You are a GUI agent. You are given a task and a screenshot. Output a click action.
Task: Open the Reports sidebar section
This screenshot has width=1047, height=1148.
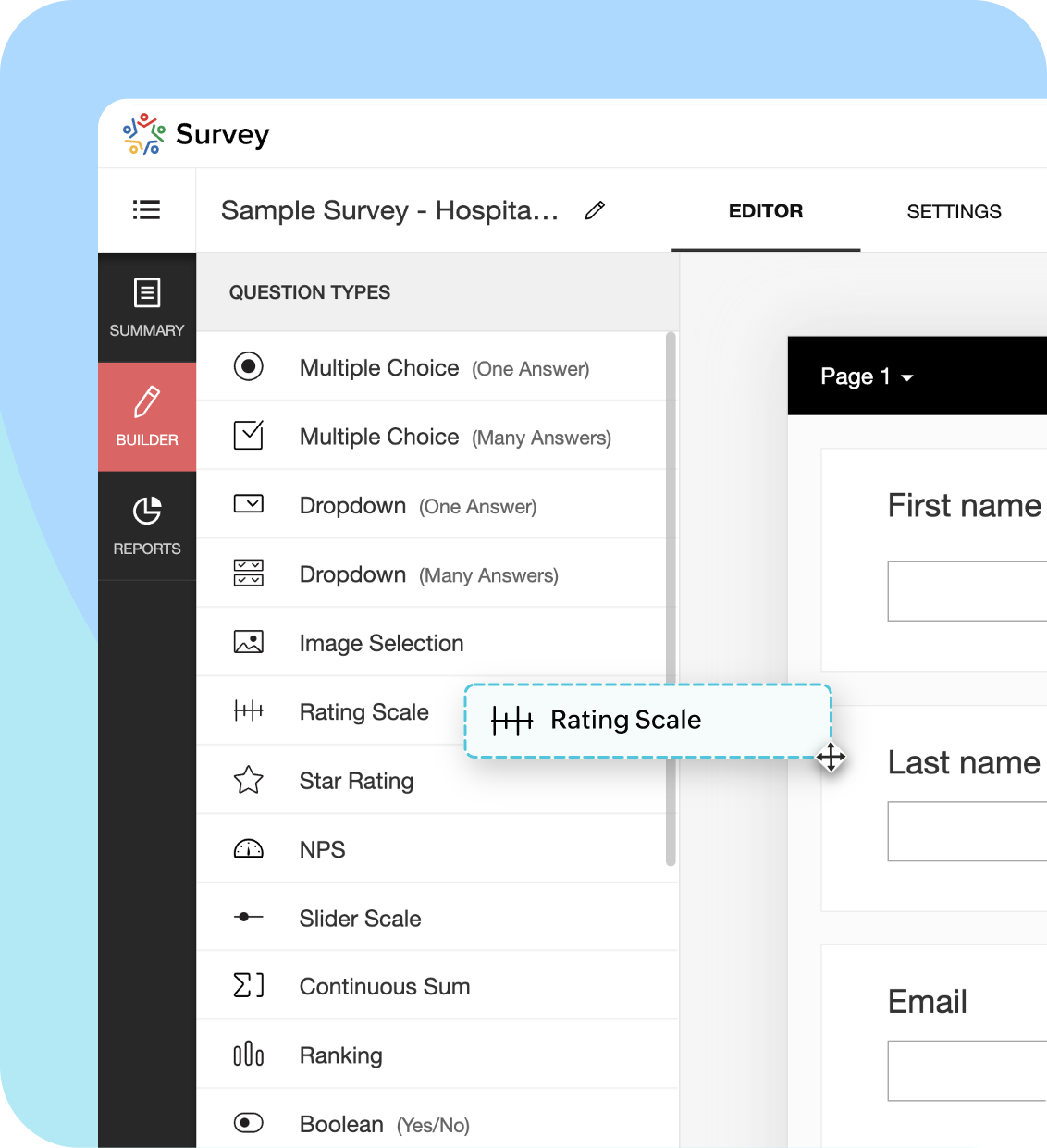147,525
